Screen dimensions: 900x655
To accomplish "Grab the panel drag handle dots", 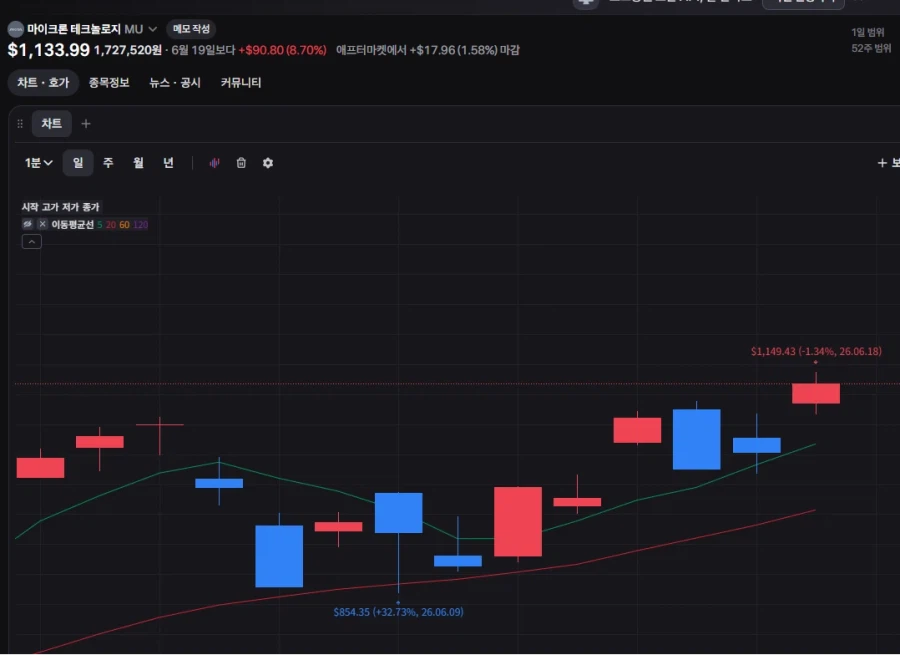I will (x=20, y=123).
